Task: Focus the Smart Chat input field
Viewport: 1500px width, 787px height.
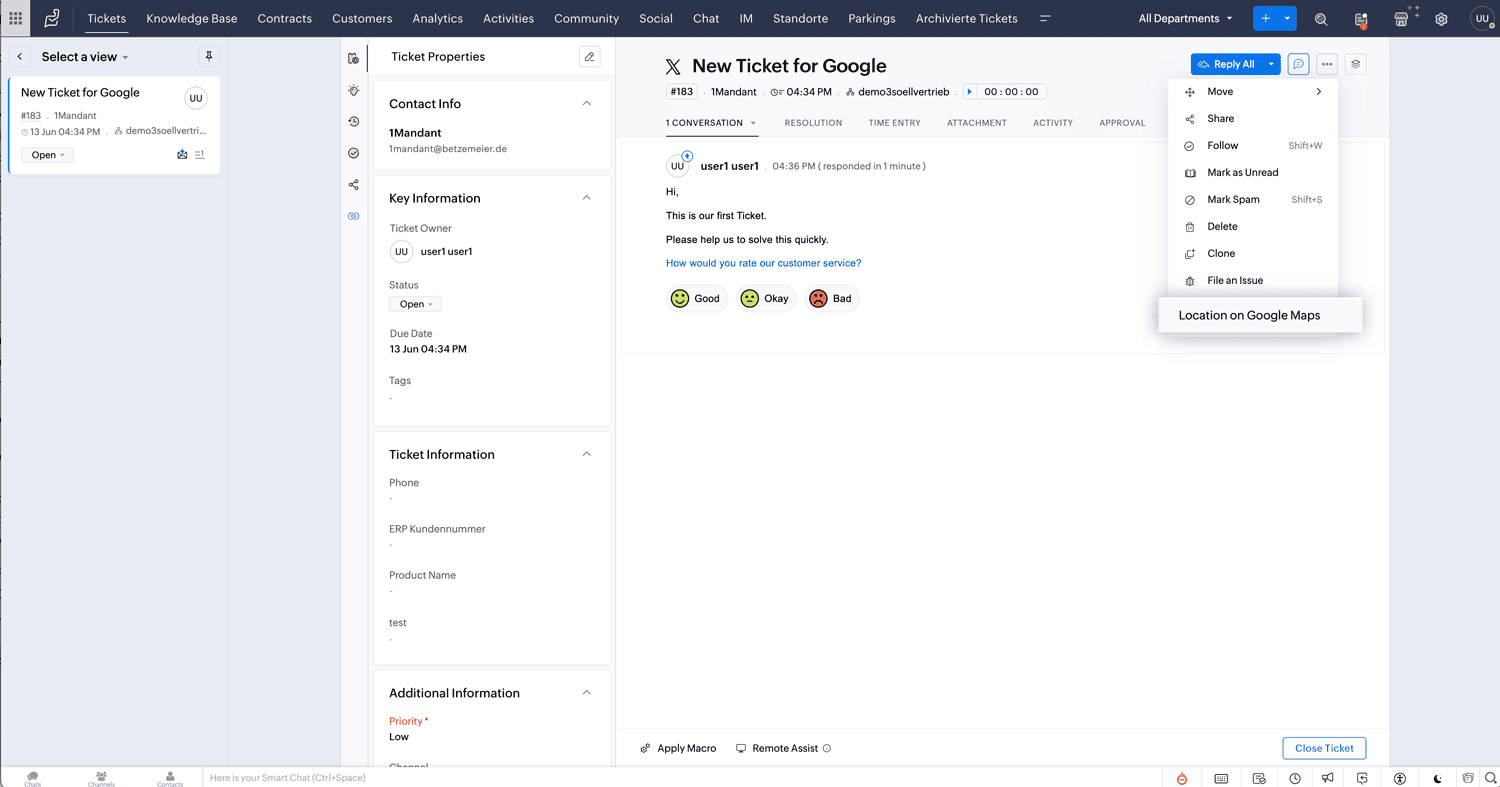Action: point(684,778)
